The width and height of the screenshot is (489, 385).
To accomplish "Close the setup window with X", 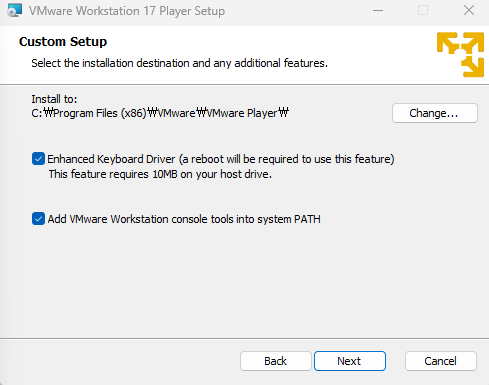I will [x=469, y=10].
